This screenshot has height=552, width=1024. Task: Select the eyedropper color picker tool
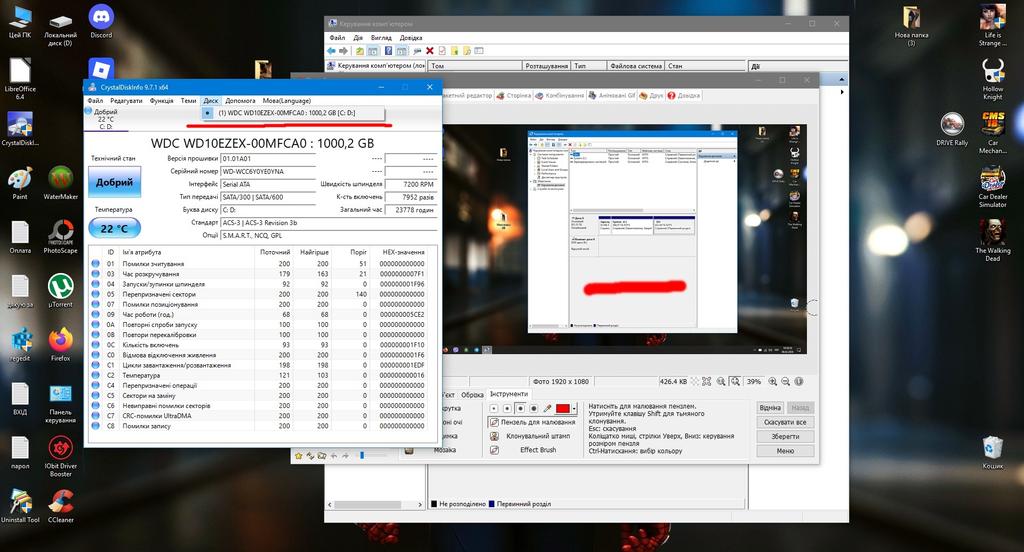[x=547, y=408]
